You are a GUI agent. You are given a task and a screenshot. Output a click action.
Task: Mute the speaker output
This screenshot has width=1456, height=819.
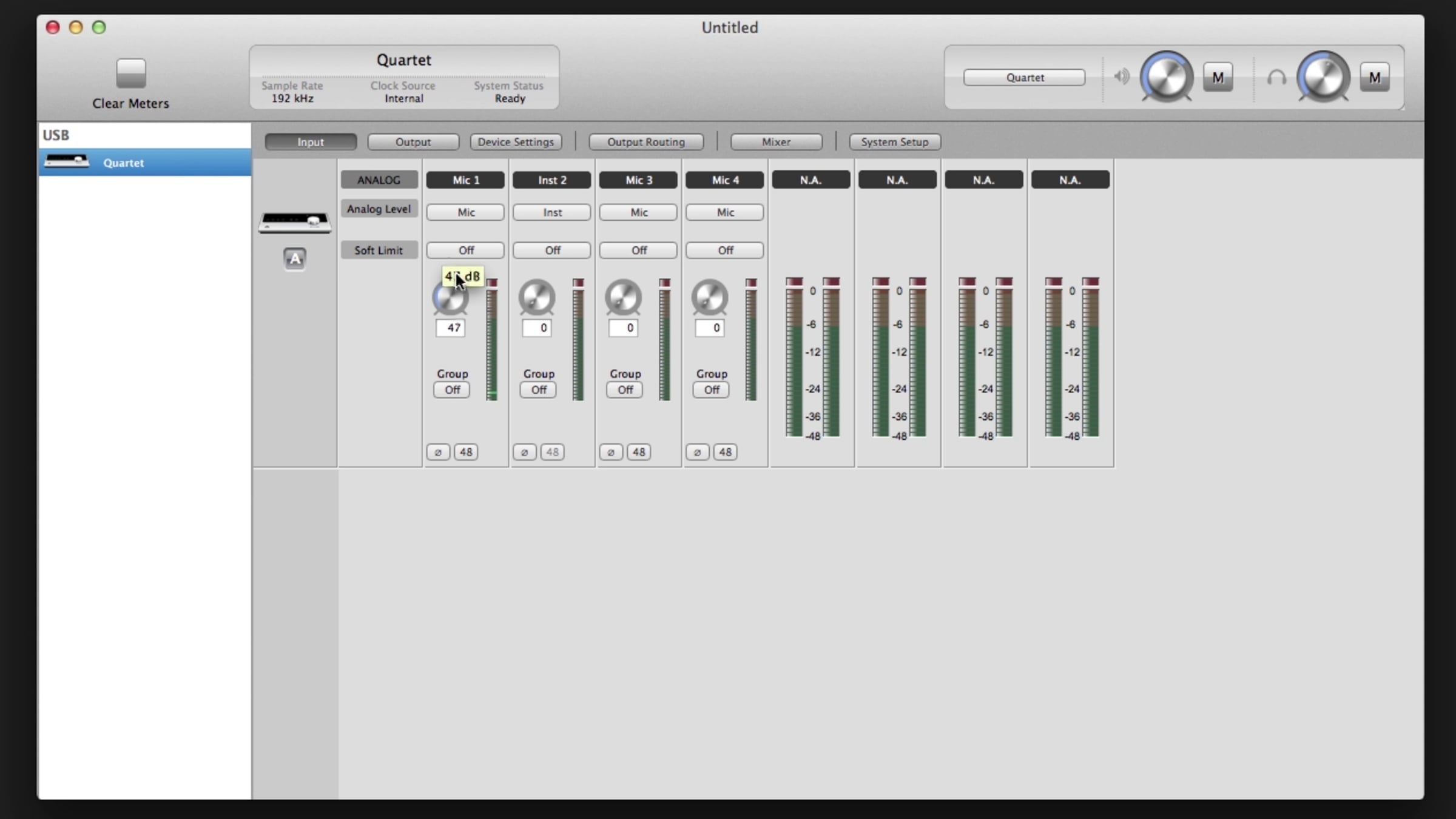click(1218, 77)
